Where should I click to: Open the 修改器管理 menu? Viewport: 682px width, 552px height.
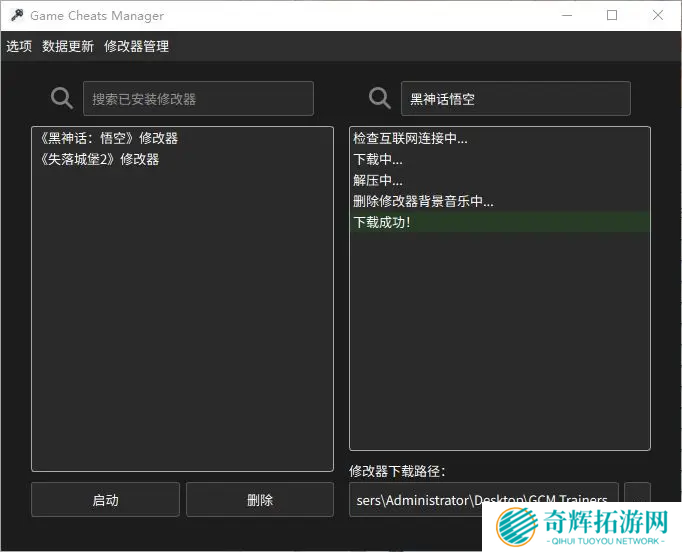[136, 46]
